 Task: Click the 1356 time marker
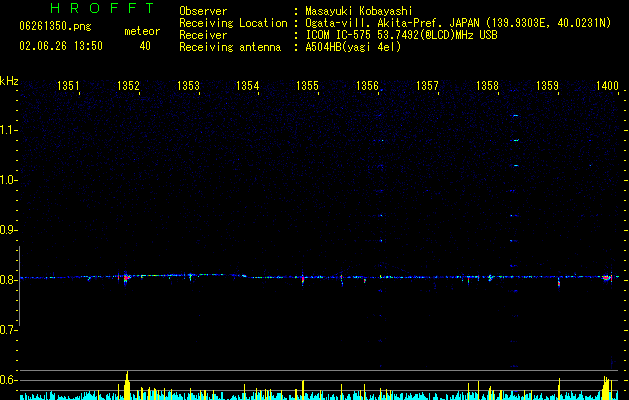[367, 86]
